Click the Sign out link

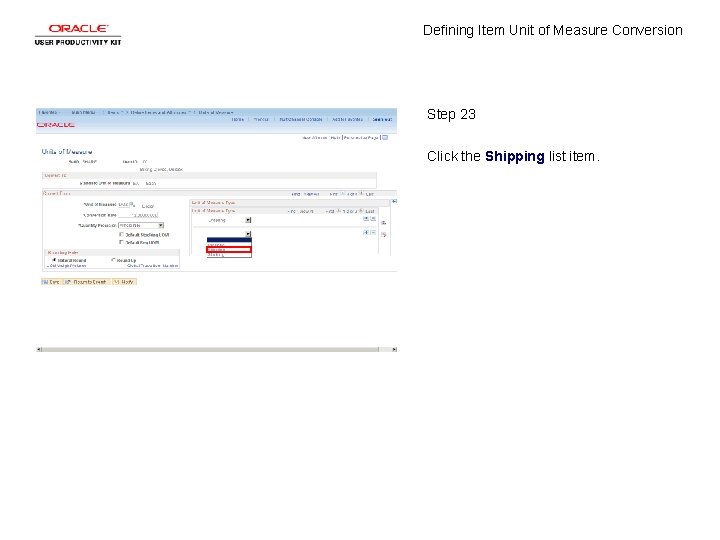point(382,119)
